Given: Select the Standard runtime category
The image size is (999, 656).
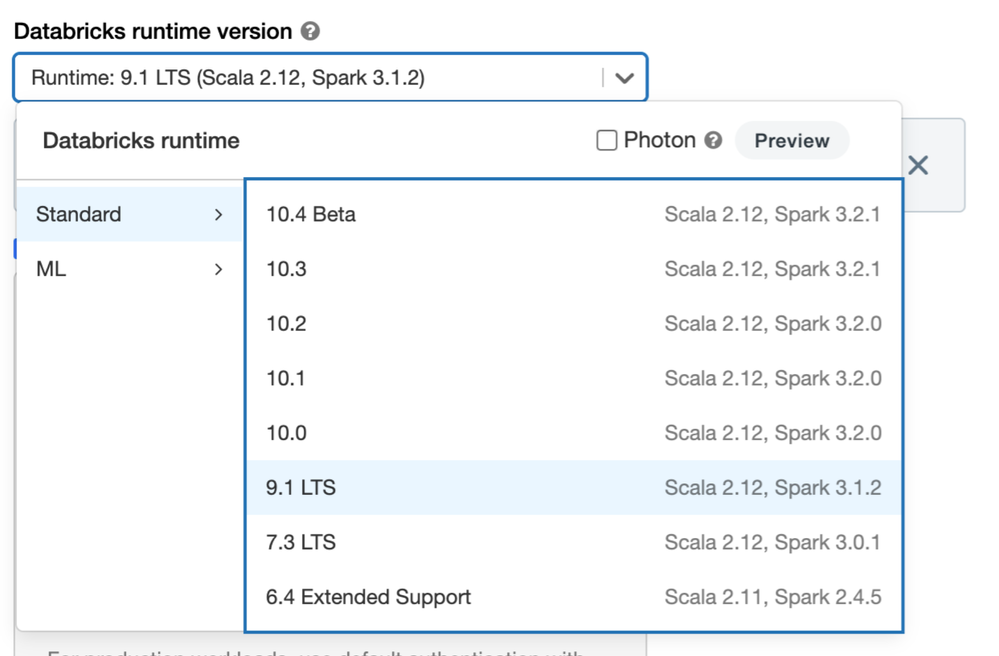Looking at the screenshot, I should pos(79,214).
